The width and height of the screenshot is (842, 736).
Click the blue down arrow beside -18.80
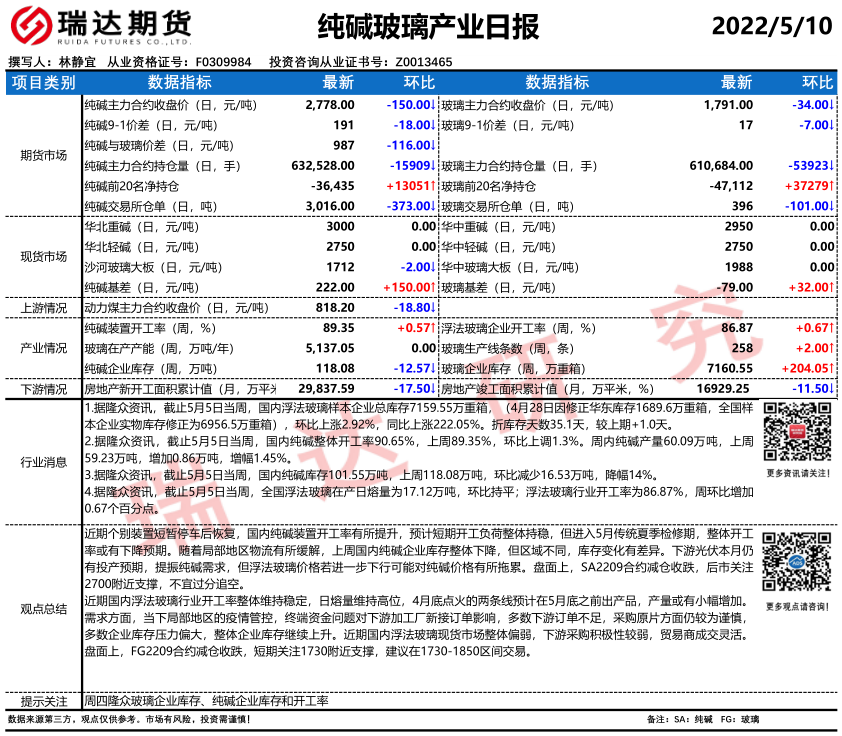[432, 308]
